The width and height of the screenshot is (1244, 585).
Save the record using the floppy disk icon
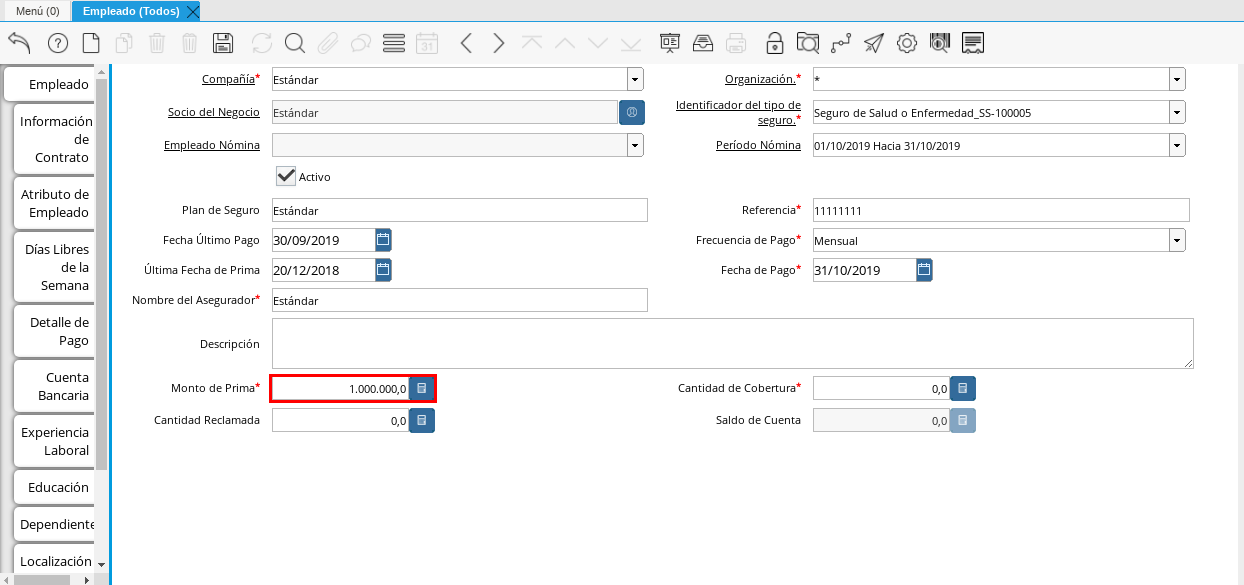[x=223, y=43]
